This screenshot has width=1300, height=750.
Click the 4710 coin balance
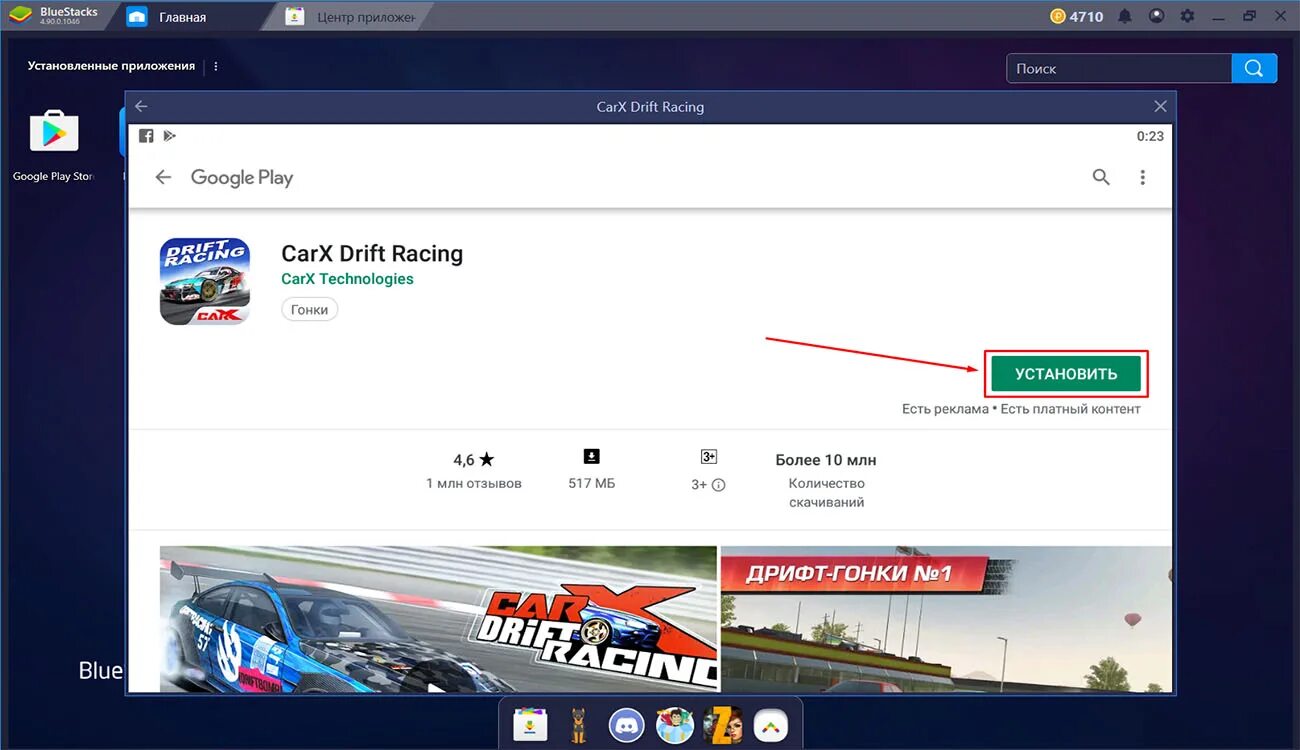coord(1076,16)
